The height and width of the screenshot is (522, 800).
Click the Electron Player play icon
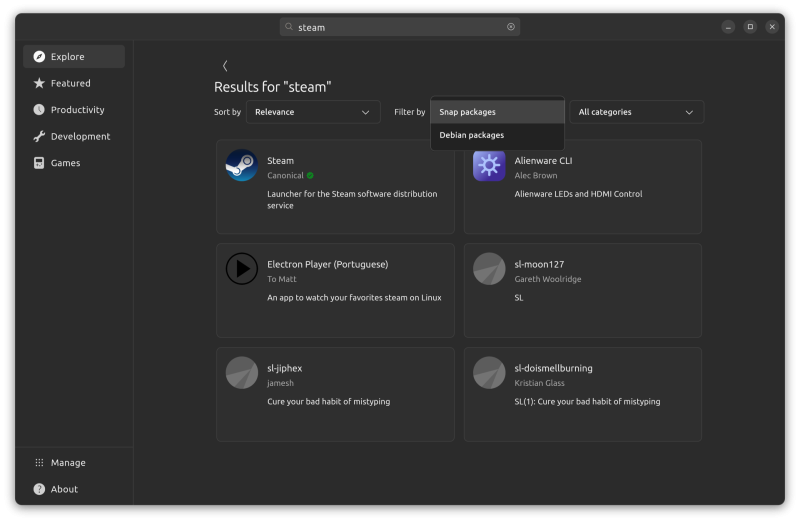point(242,269)
